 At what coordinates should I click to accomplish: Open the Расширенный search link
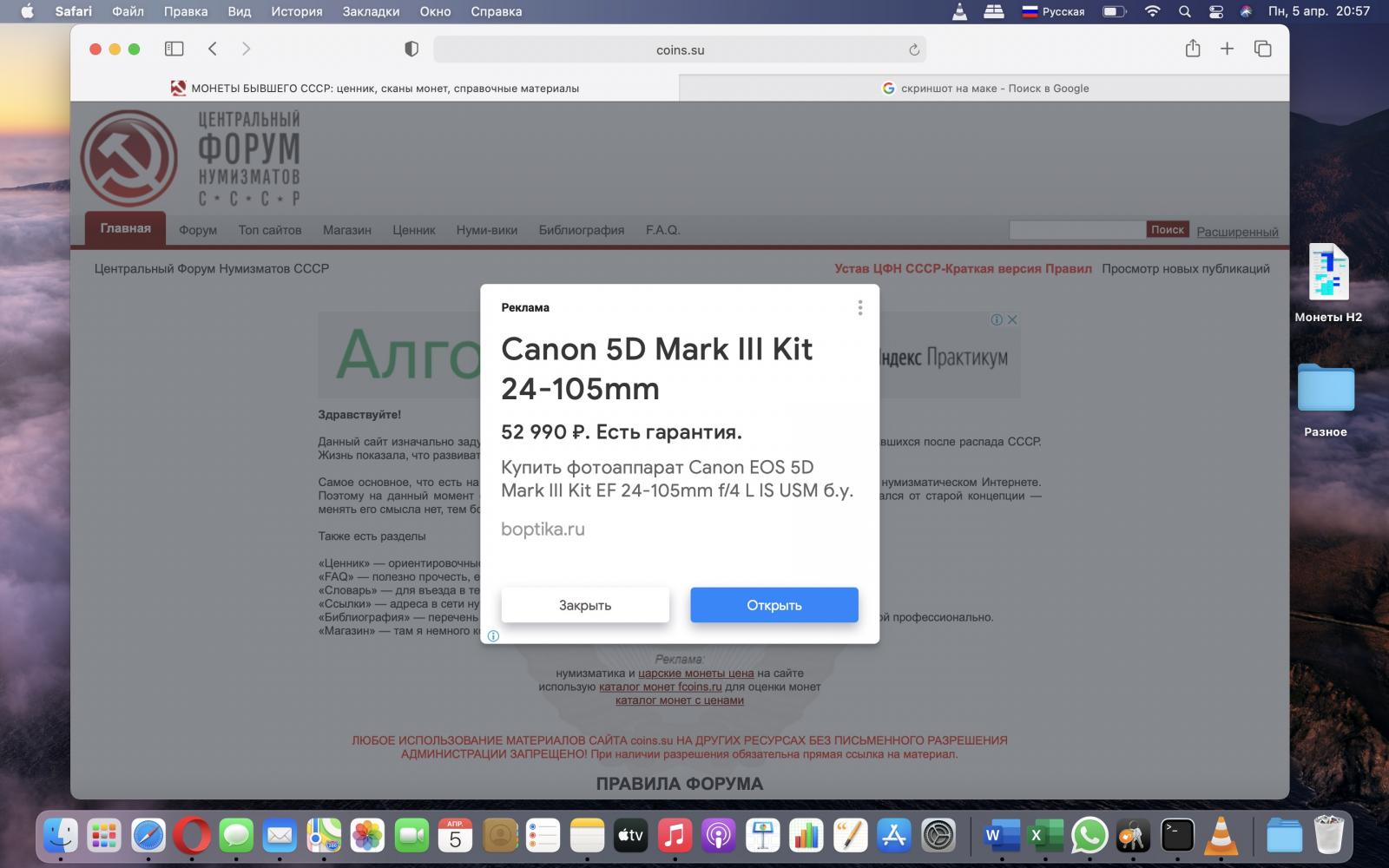pos(1237,232)
